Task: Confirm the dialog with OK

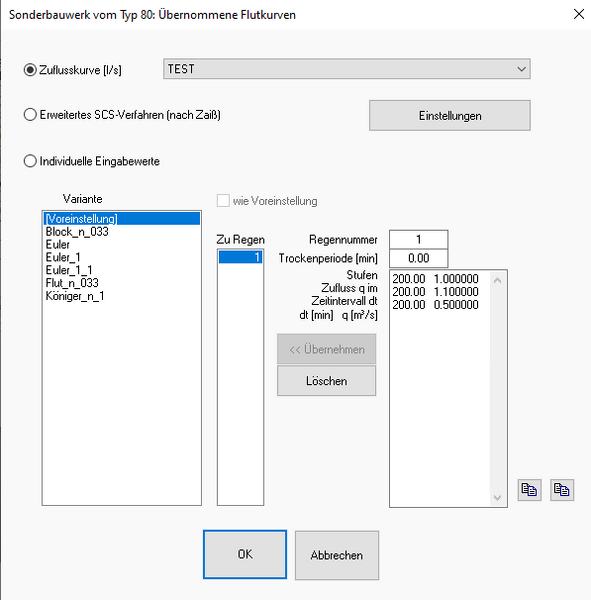Action: 245,554
